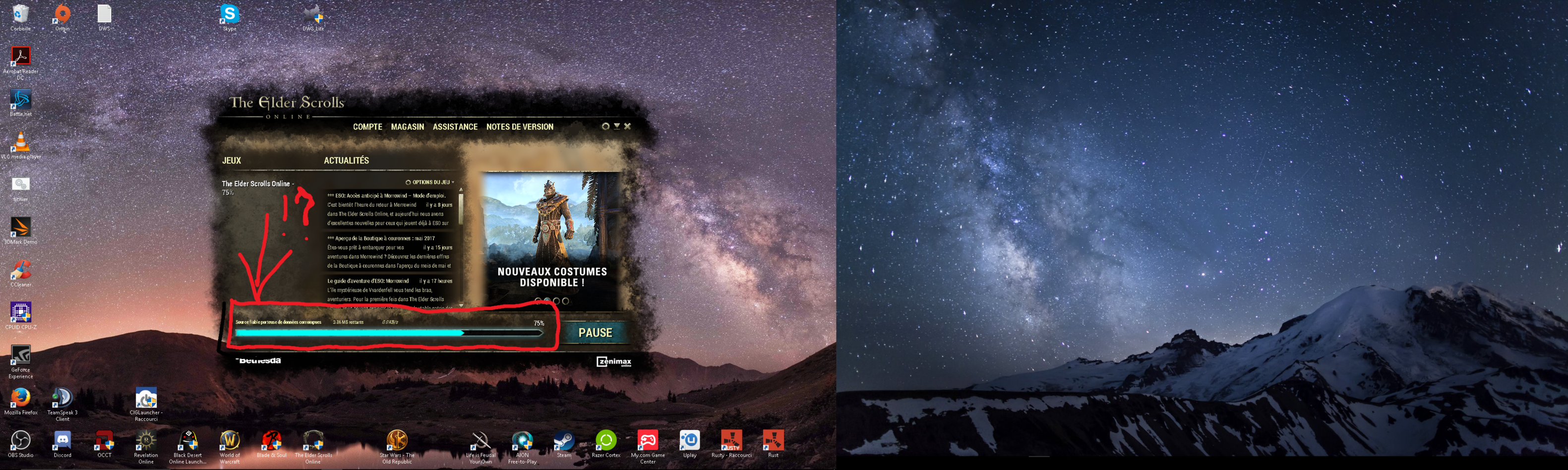Select the TeamSpeak 3 Client shortcut

[x=62, y=405]
